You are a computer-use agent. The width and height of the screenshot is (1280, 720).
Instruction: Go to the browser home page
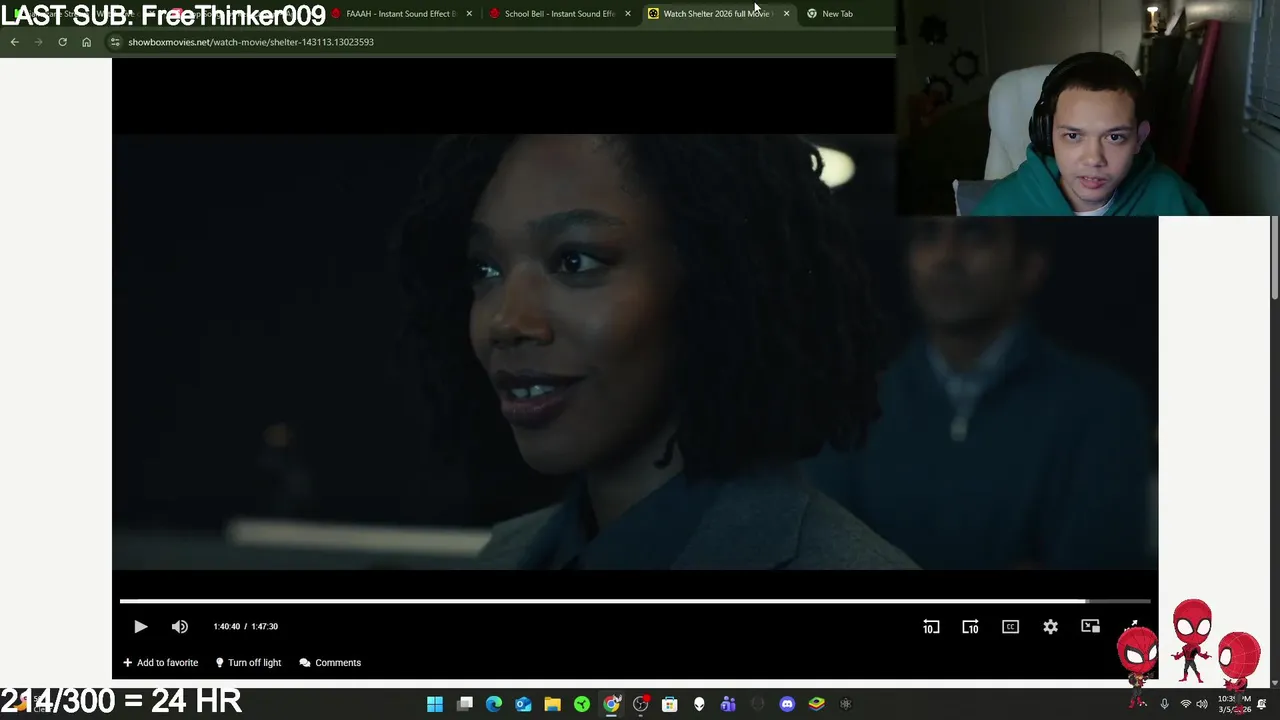tap(86, 42)
